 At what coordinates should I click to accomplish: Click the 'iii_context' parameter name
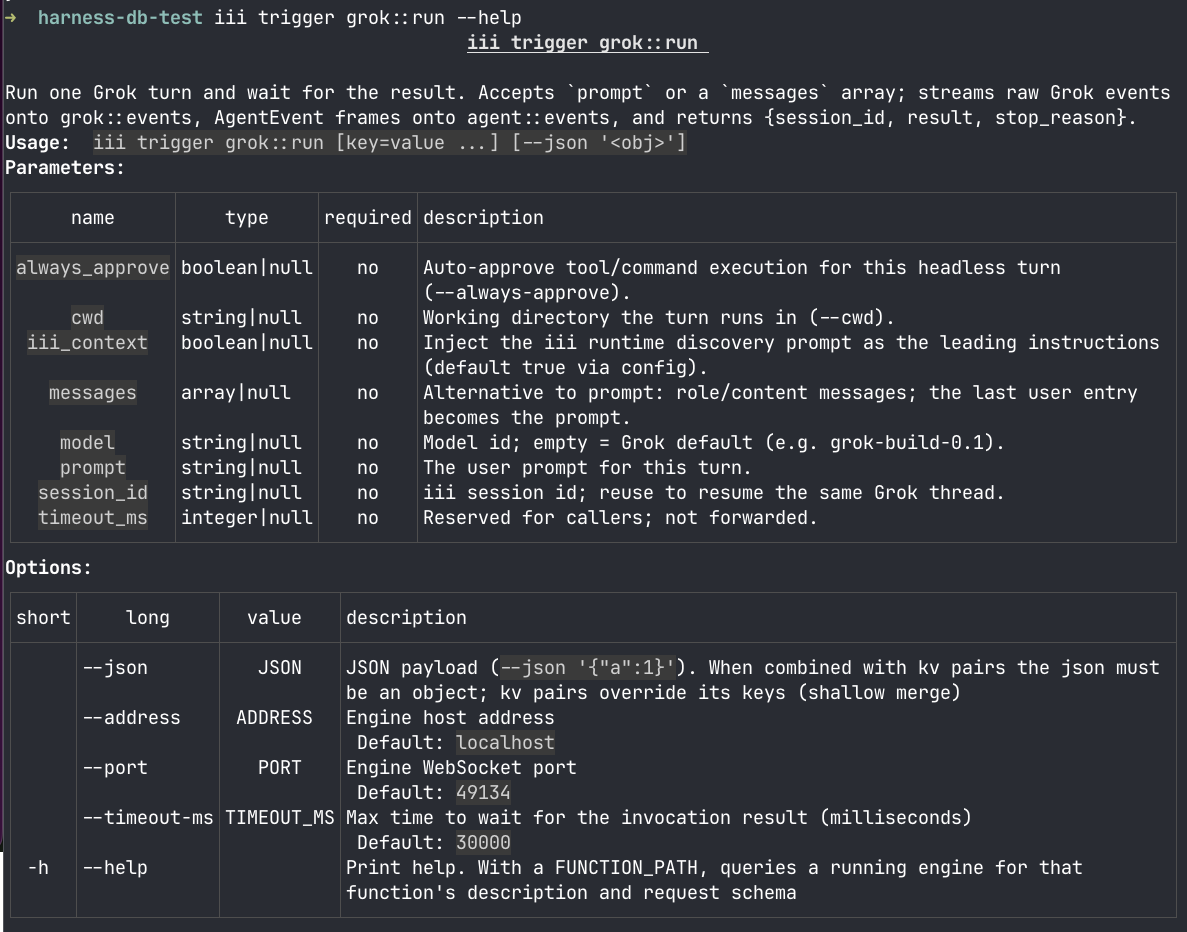[87, 343]
